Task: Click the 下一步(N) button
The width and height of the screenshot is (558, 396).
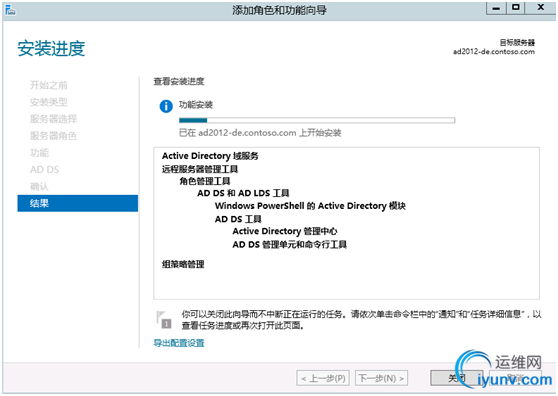Action: 381,378
